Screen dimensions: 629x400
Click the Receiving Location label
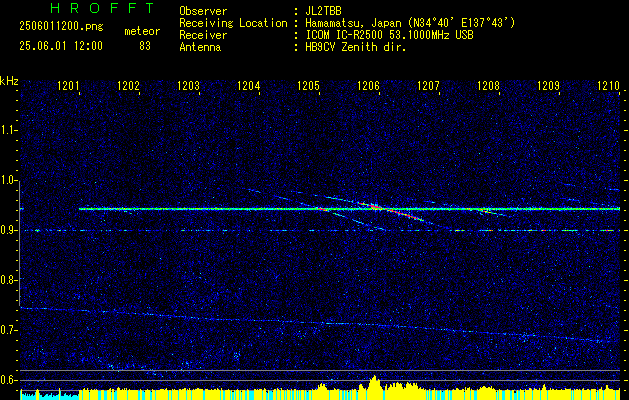[x=233, y=23]
